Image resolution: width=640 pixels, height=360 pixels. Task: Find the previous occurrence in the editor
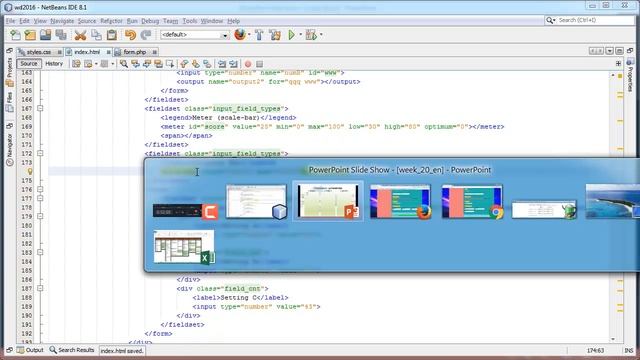pos(135,64)
